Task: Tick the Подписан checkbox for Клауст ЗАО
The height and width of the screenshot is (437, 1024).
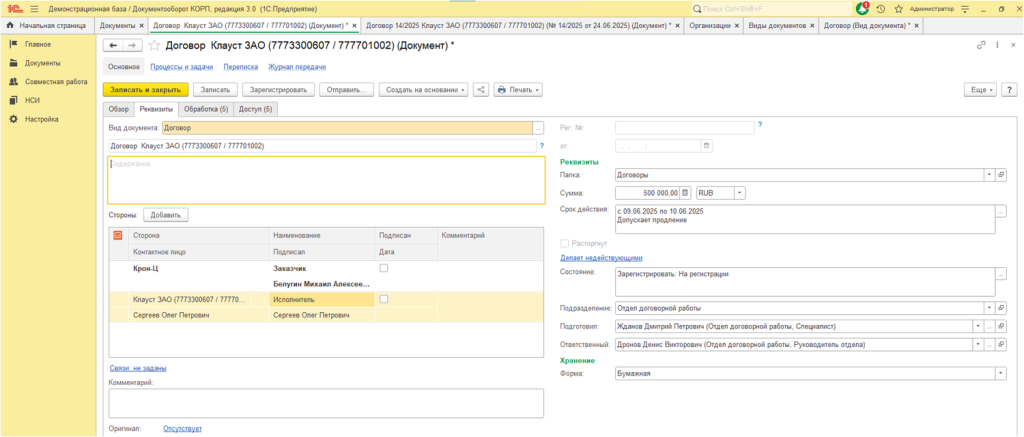Action: tap(384, 299)
